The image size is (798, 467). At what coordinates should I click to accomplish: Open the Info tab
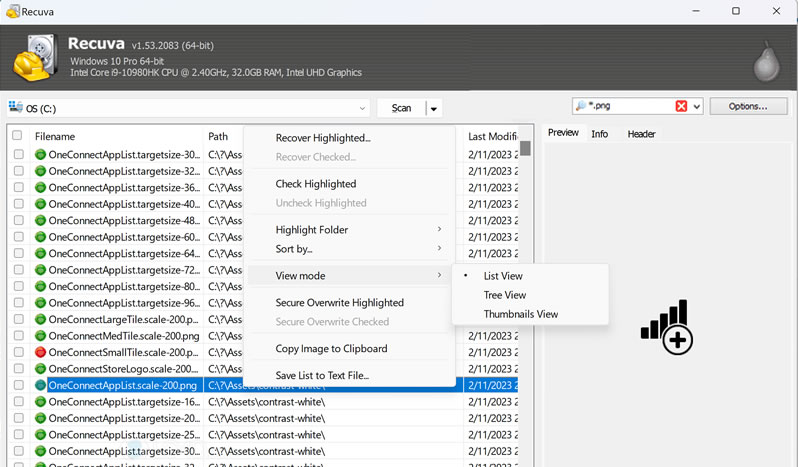pyautogui.click(x=600, y=134)
